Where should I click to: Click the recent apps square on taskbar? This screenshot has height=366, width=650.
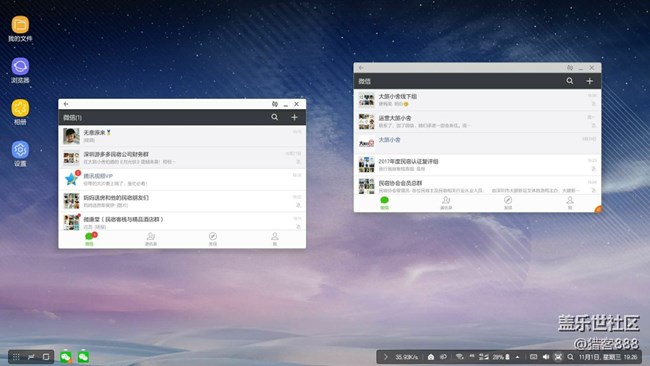click(46, 357)
